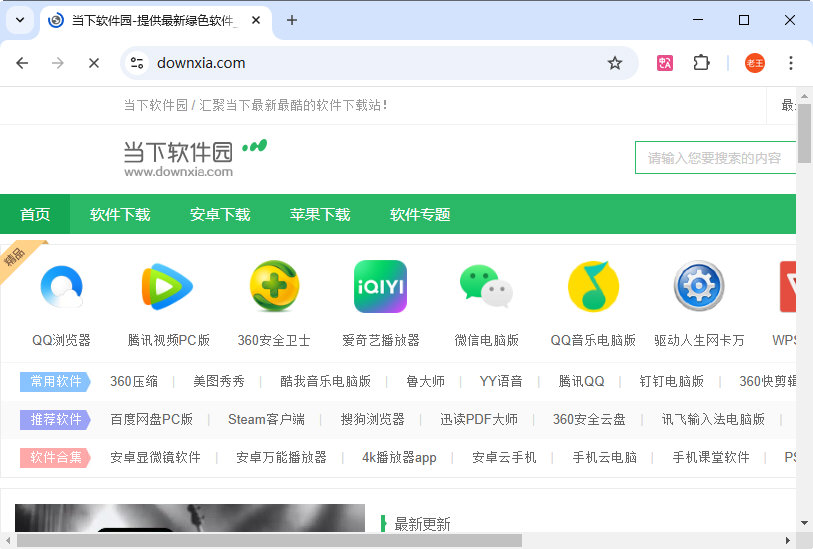
Task: Click the horizontal scrollbar right arrow
Action: [788, 540]
